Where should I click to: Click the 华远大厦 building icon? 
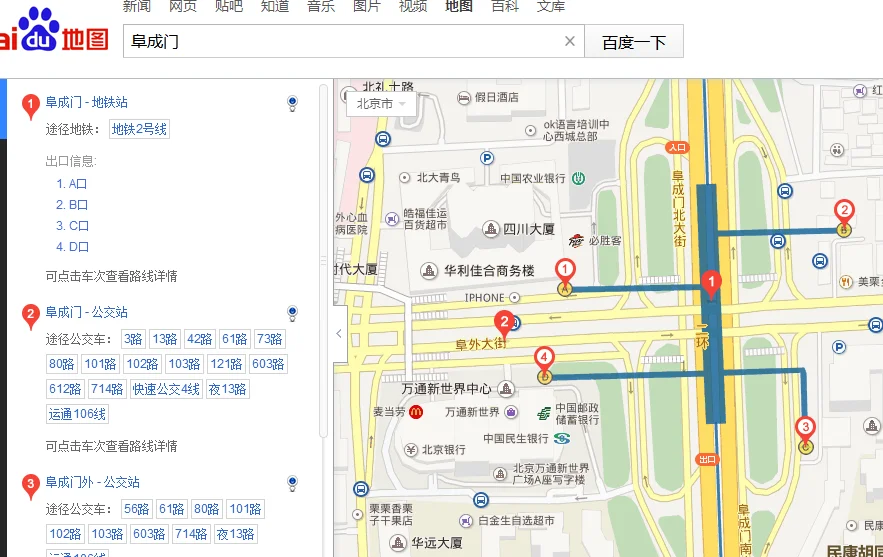pyautogui.click(x=398, y=543)
